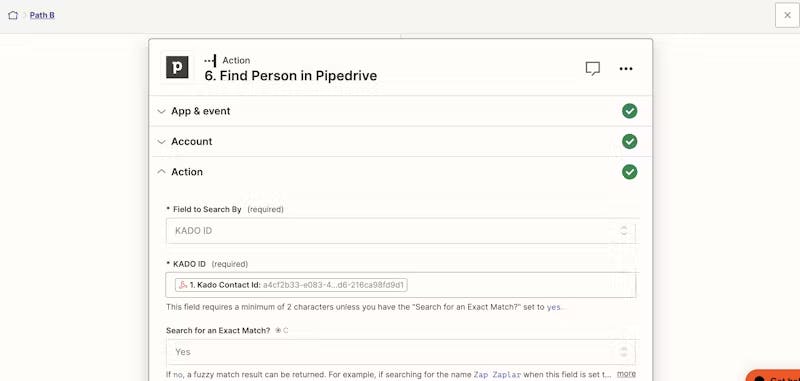This screenshot has height=381, width=800.
Task: Close the editor with the X button
Action: (787, 15)
